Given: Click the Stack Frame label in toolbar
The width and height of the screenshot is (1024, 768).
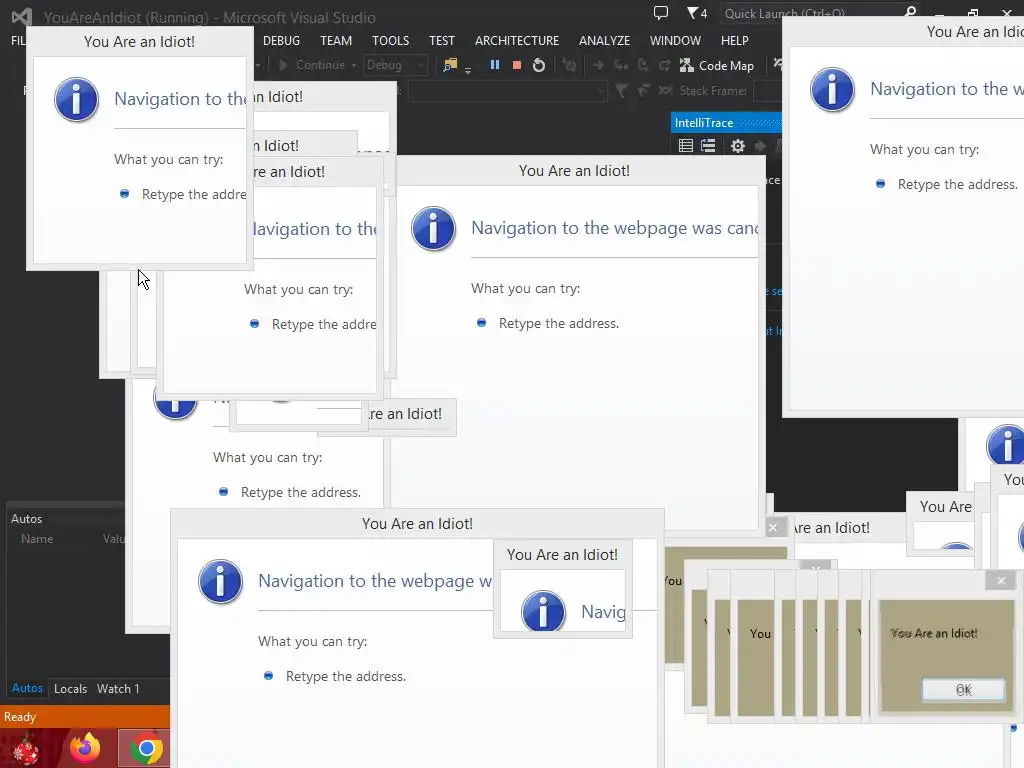Looking at the screenshot, I should pyautogui.click(x=713, y=91).
